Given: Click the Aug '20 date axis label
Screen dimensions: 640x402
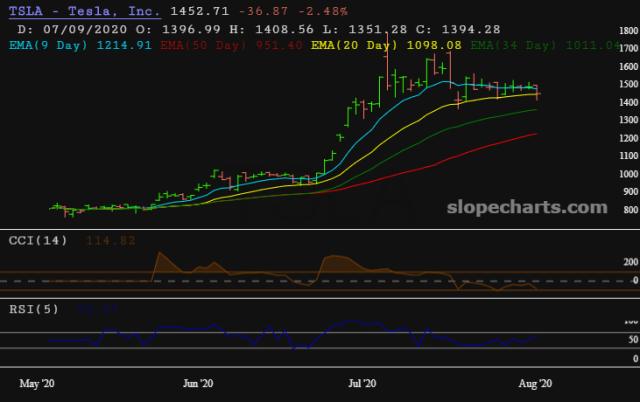Looking at the screenshot, I should point(535,383).
